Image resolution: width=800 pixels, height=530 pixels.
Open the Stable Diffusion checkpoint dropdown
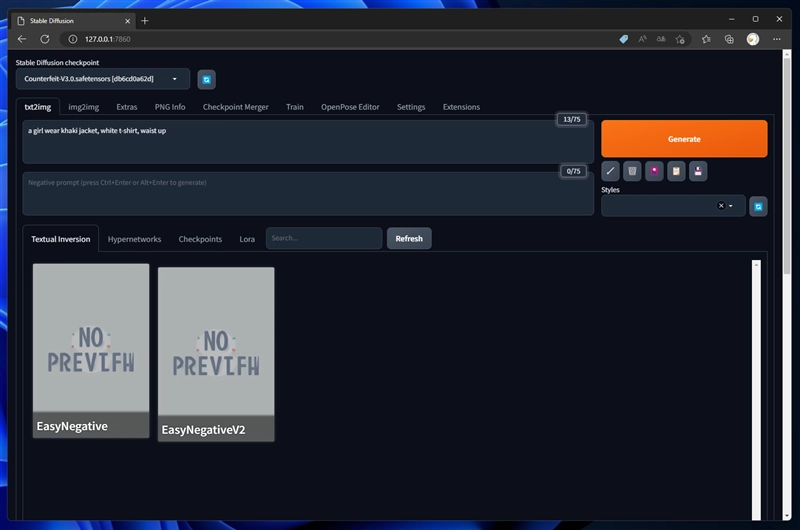[x=103, y=79]
